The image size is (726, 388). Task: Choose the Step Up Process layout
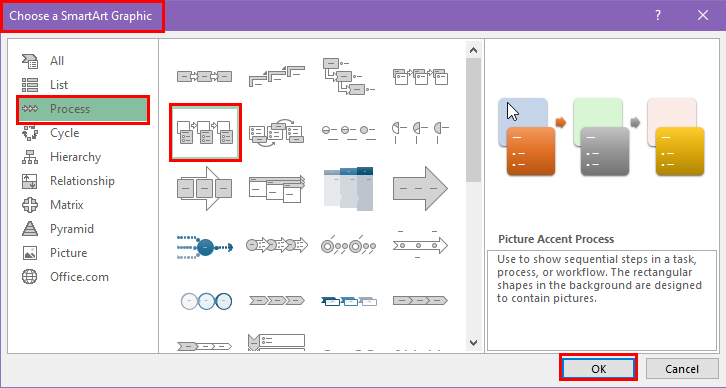[x=276, y=76]
